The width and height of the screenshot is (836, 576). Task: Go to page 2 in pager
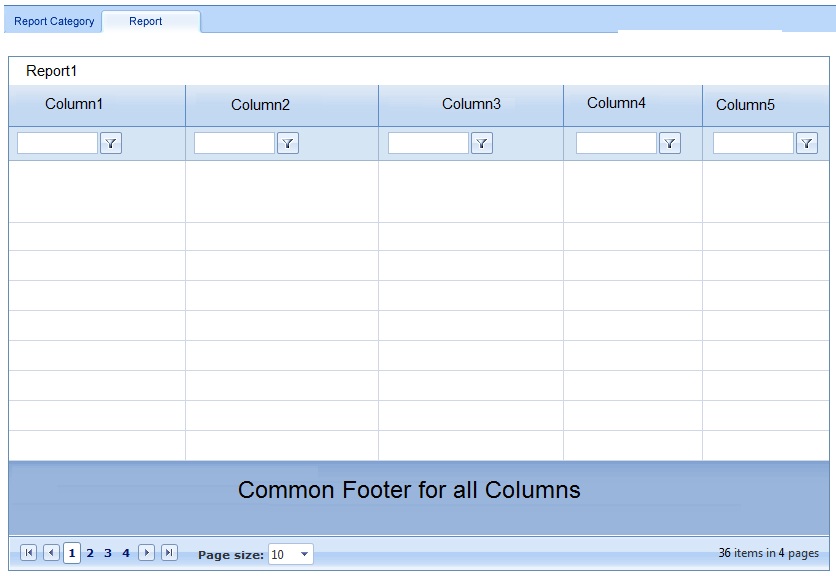click(x=90, y=554)
